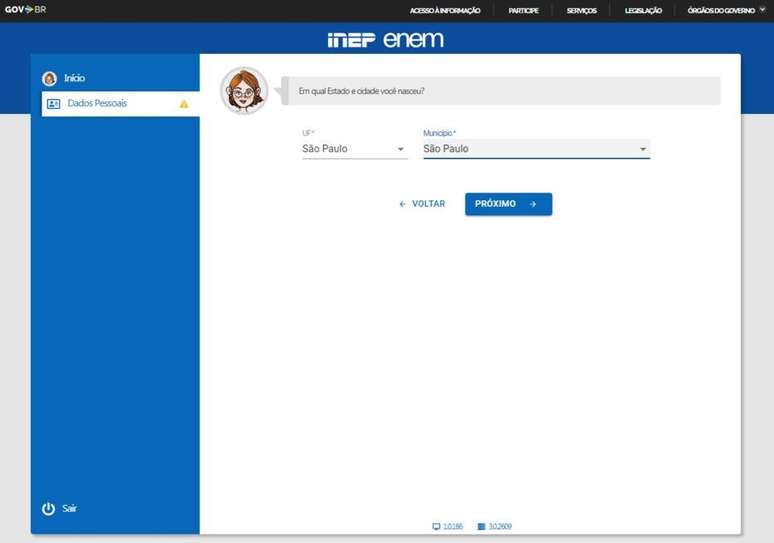Click the yellow warning triangle icon
The width and height of the screenshot is (774, 543).
pyautogui.click(x=184, y=104)
